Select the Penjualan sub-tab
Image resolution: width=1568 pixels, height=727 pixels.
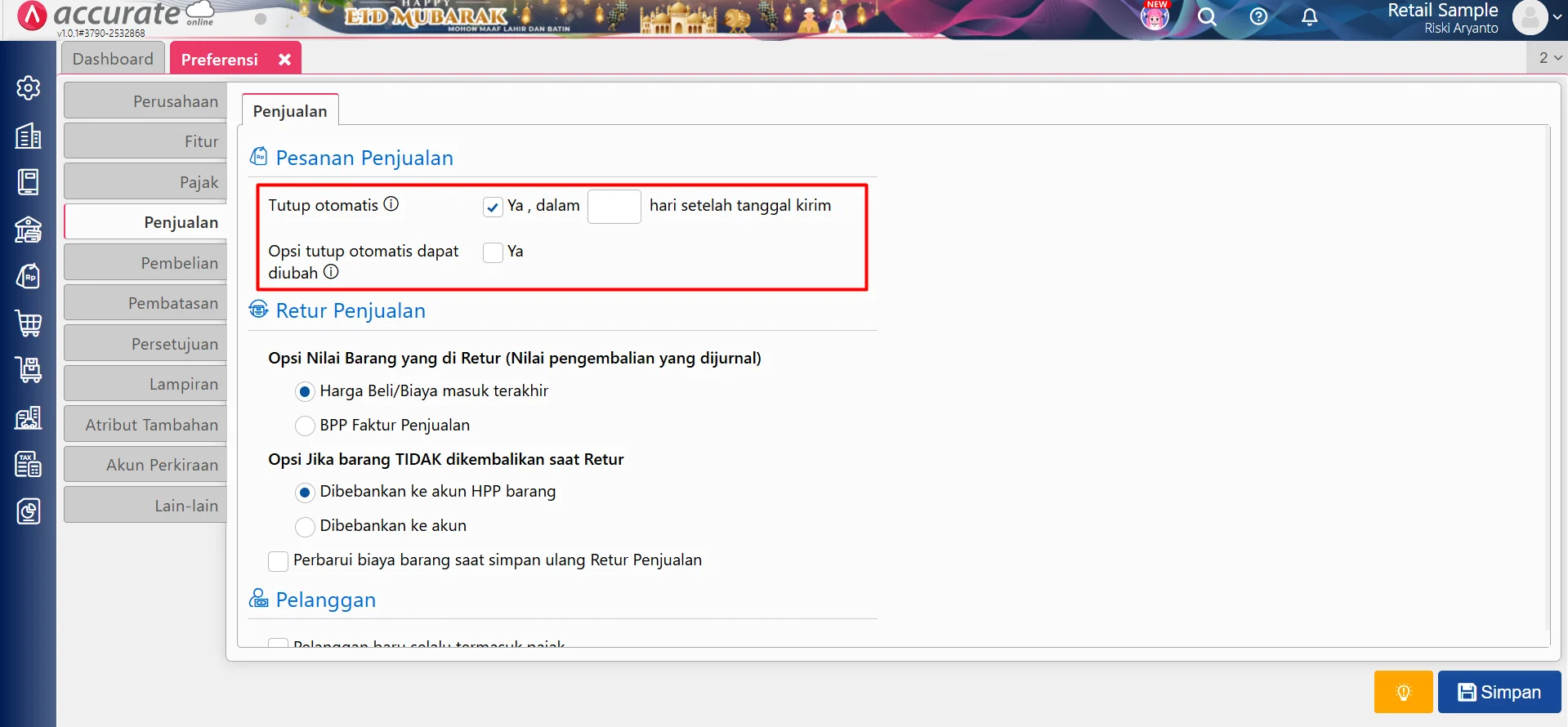click(290, 111)
